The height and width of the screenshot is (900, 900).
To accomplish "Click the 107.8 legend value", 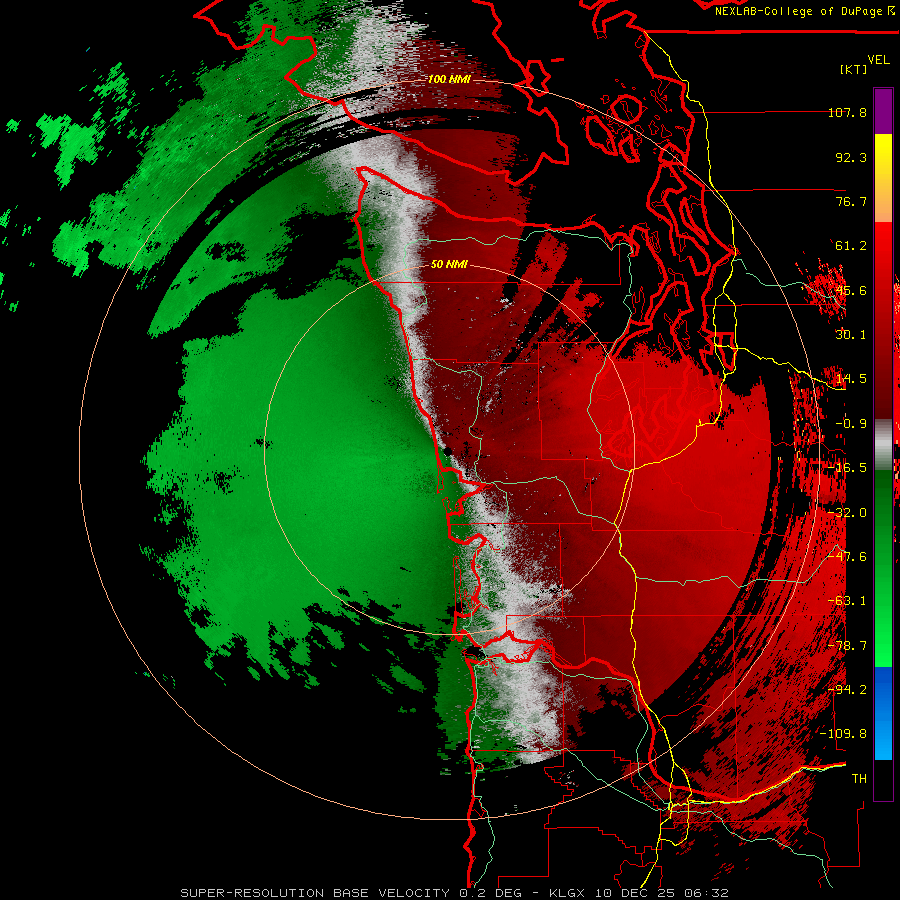I will (847, 112).
